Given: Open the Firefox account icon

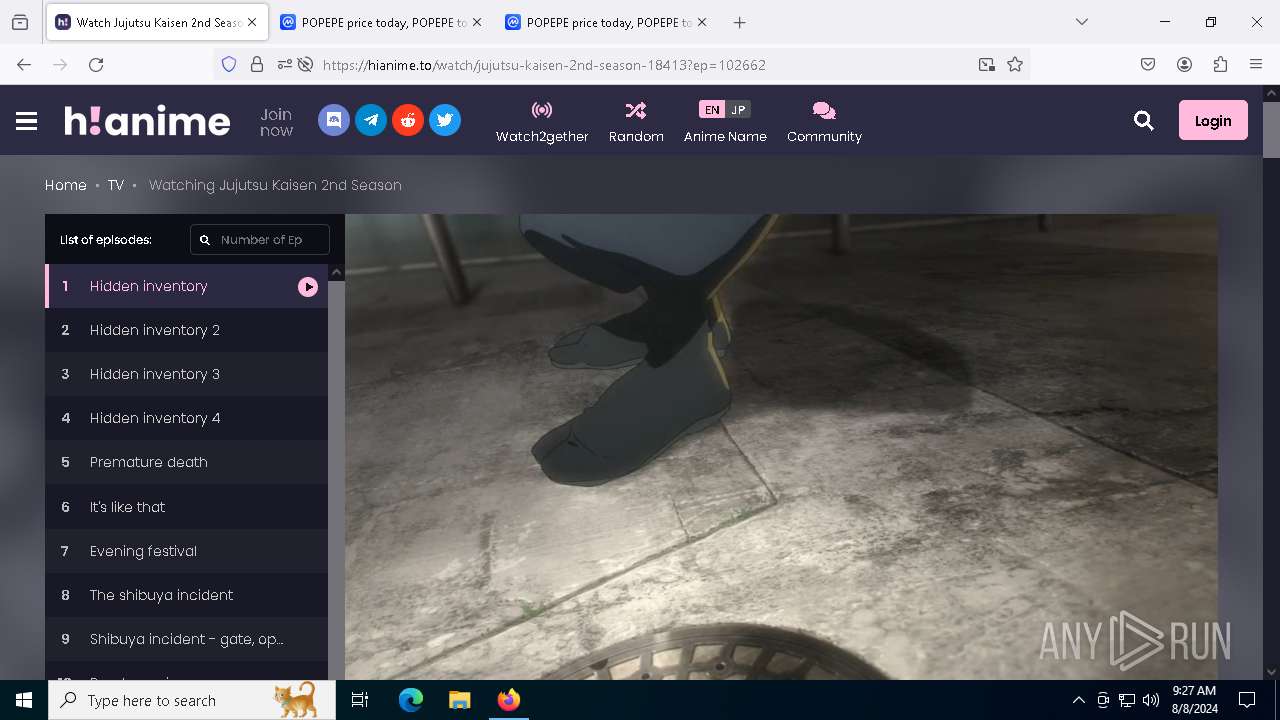Looking at the screenshot, I should point(1184,65).
